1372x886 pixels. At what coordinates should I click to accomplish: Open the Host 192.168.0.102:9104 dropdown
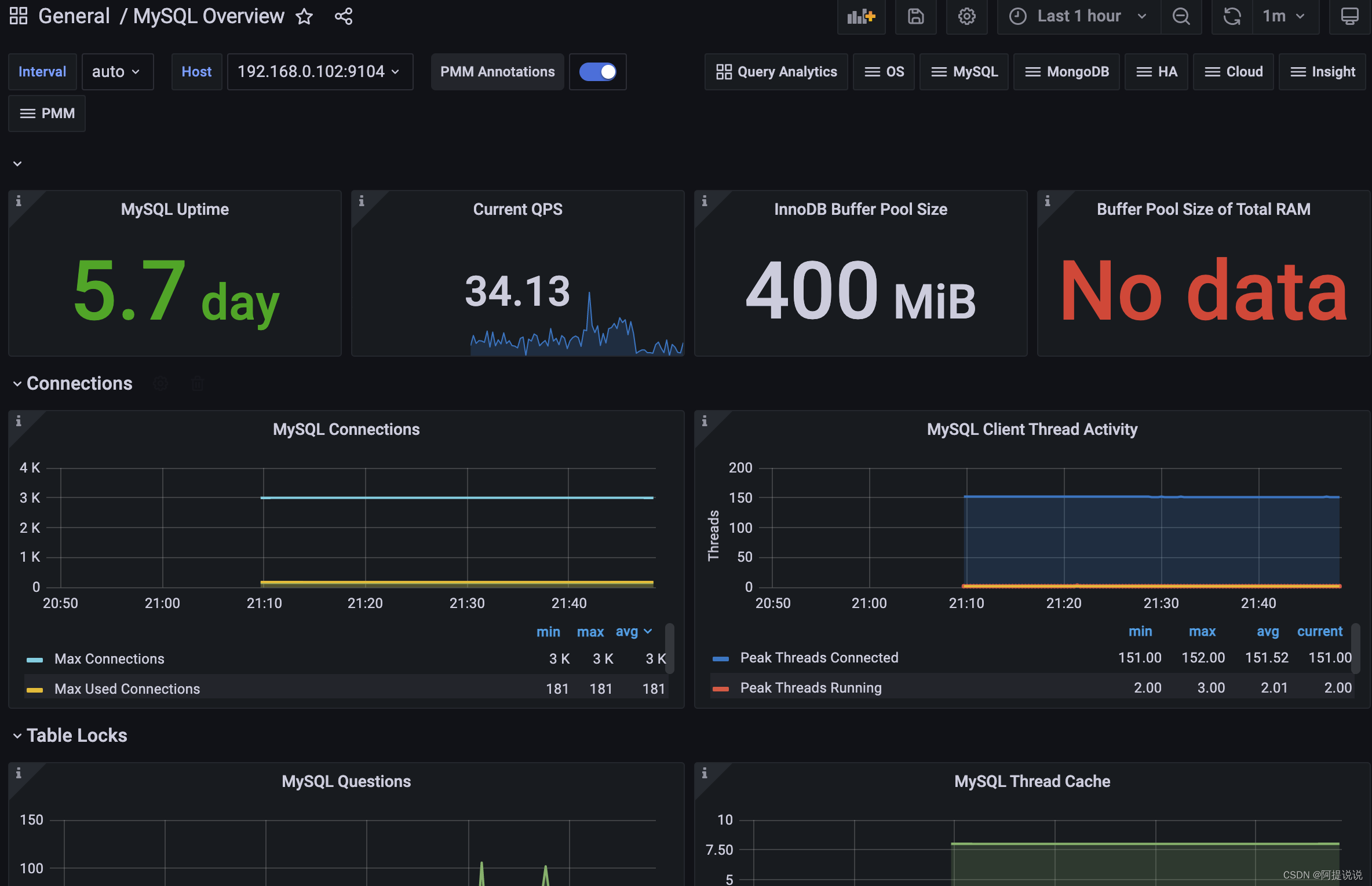[x=320, y=72]
